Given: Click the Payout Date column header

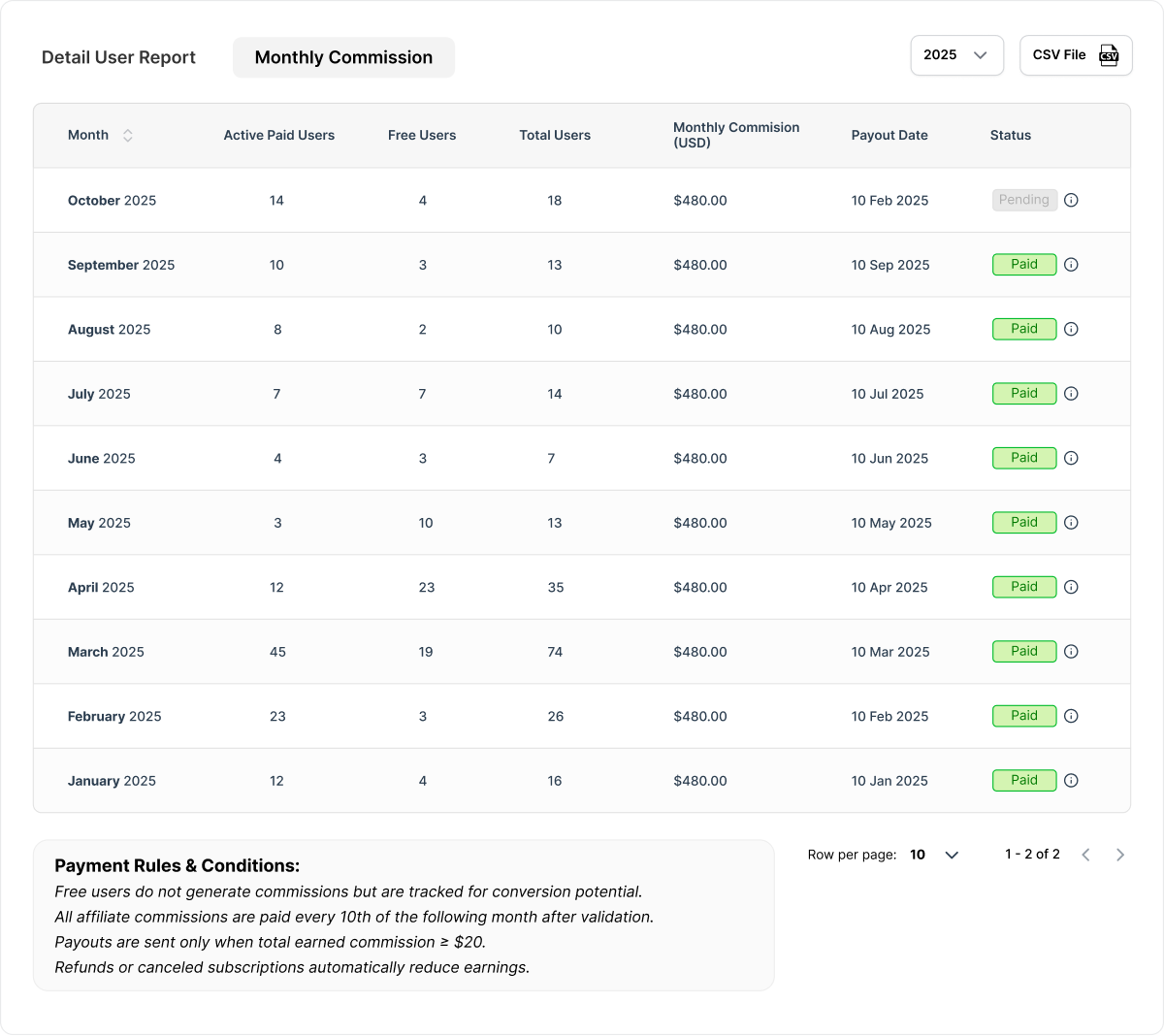Looking at the screenshot, I should click(x=889, y=136).
